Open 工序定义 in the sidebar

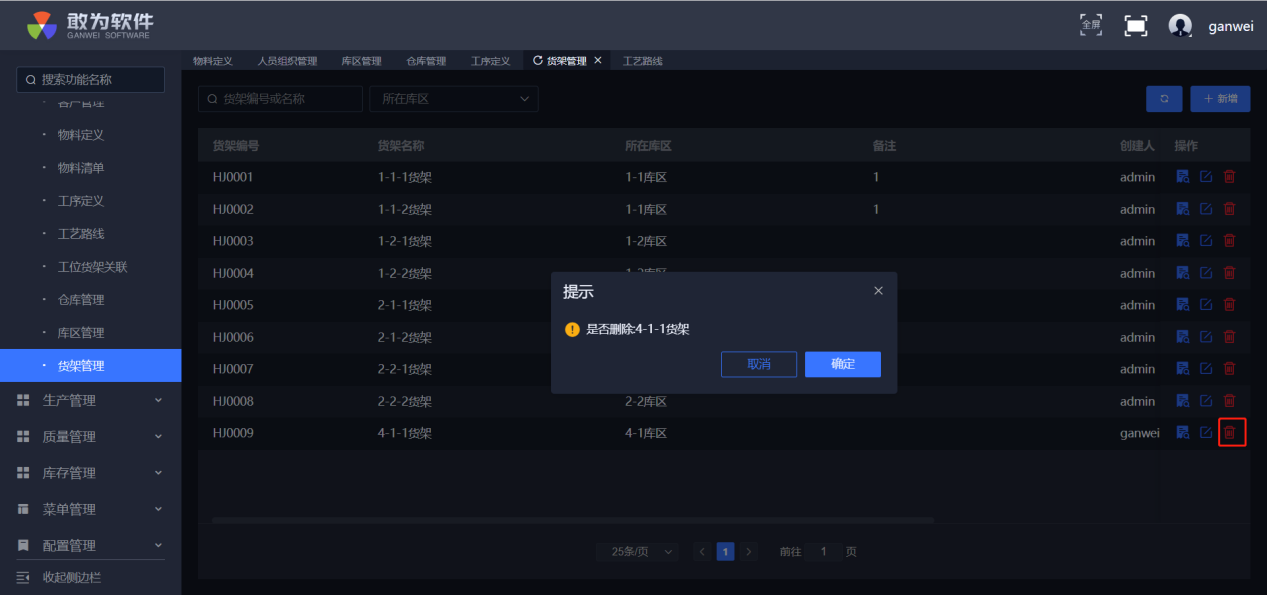click(81, 201)
